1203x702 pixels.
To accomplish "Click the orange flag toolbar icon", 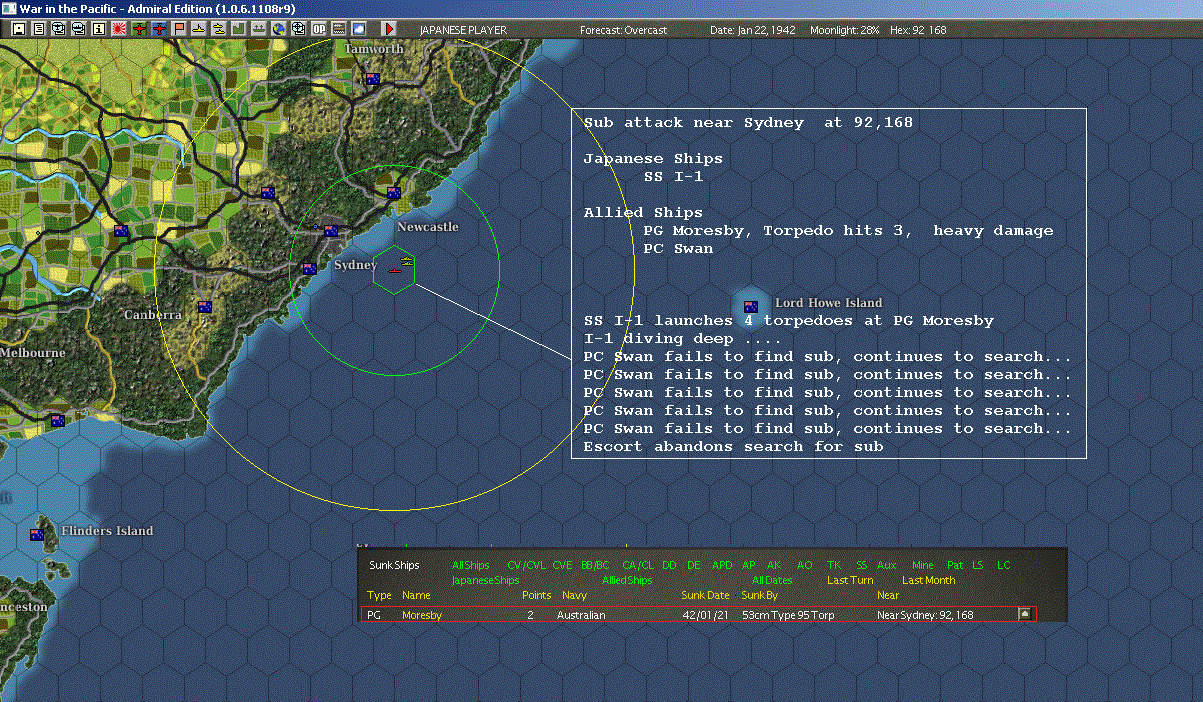I will (x=179, y=29).
